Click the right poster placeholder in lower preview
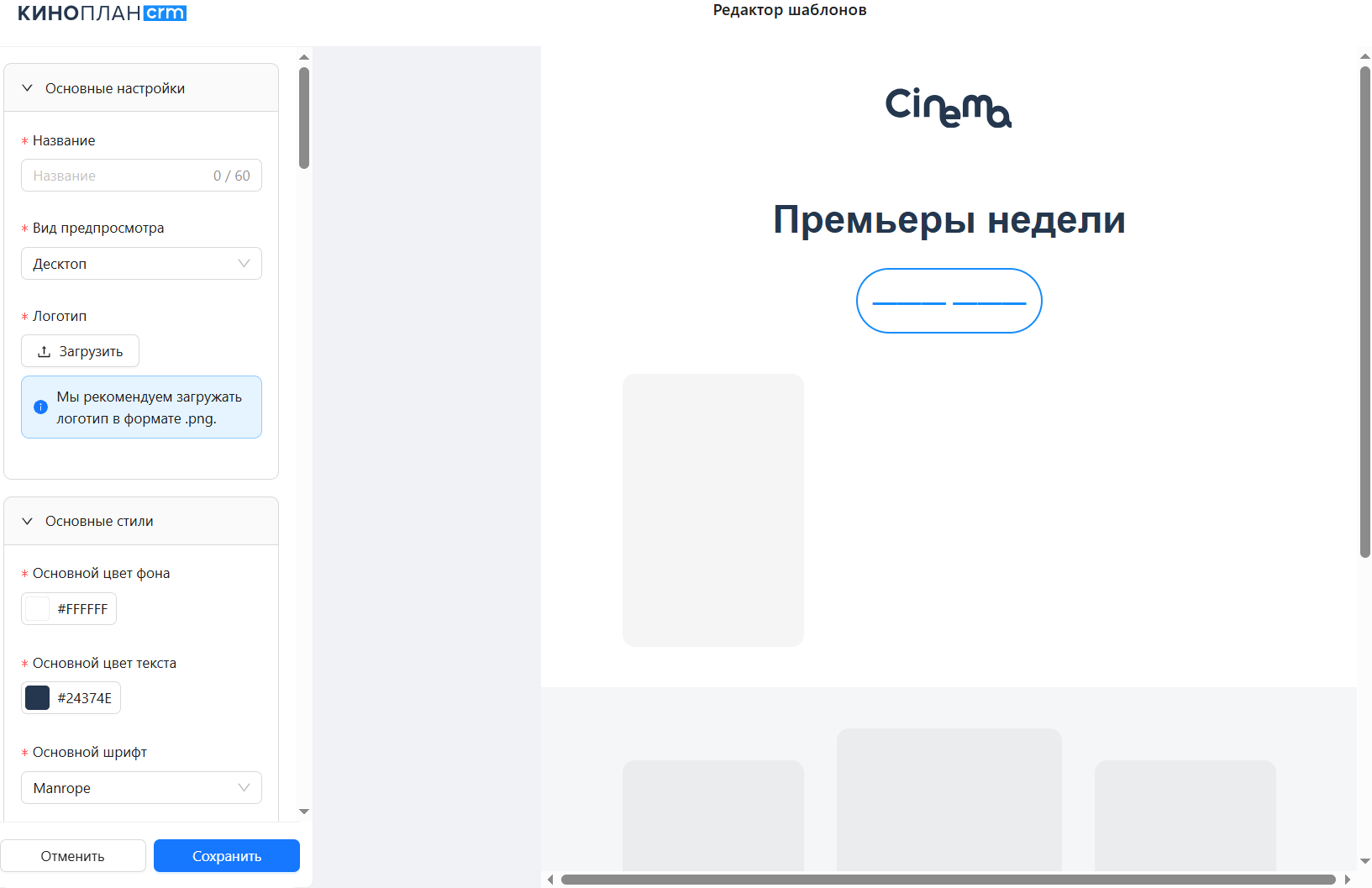The width and height of the screenshot is (1372, 888). (1185, 816)
